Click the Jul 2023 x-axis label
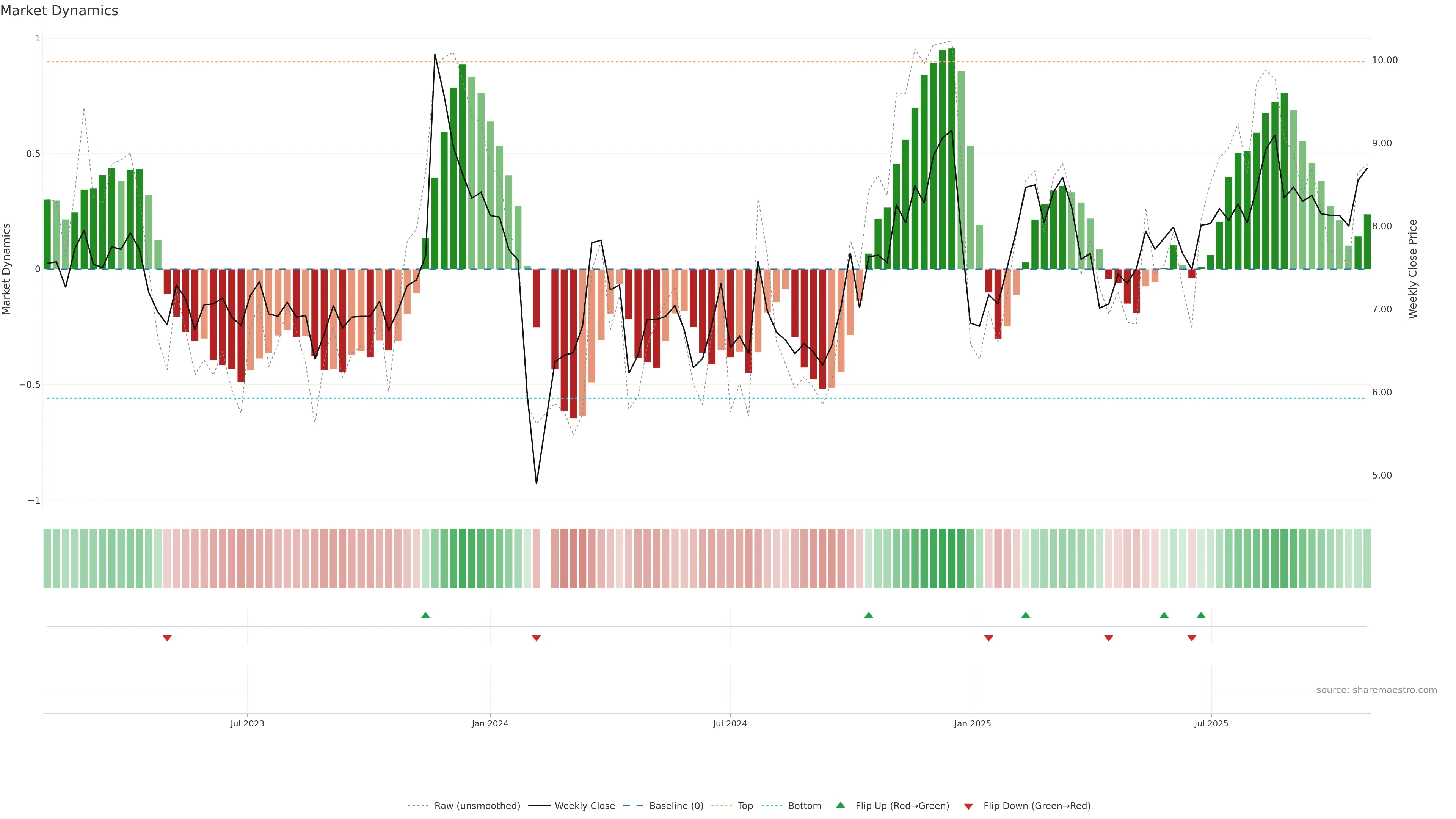Viewport: 1456px width, 819px height. click(x=247, y=723)
